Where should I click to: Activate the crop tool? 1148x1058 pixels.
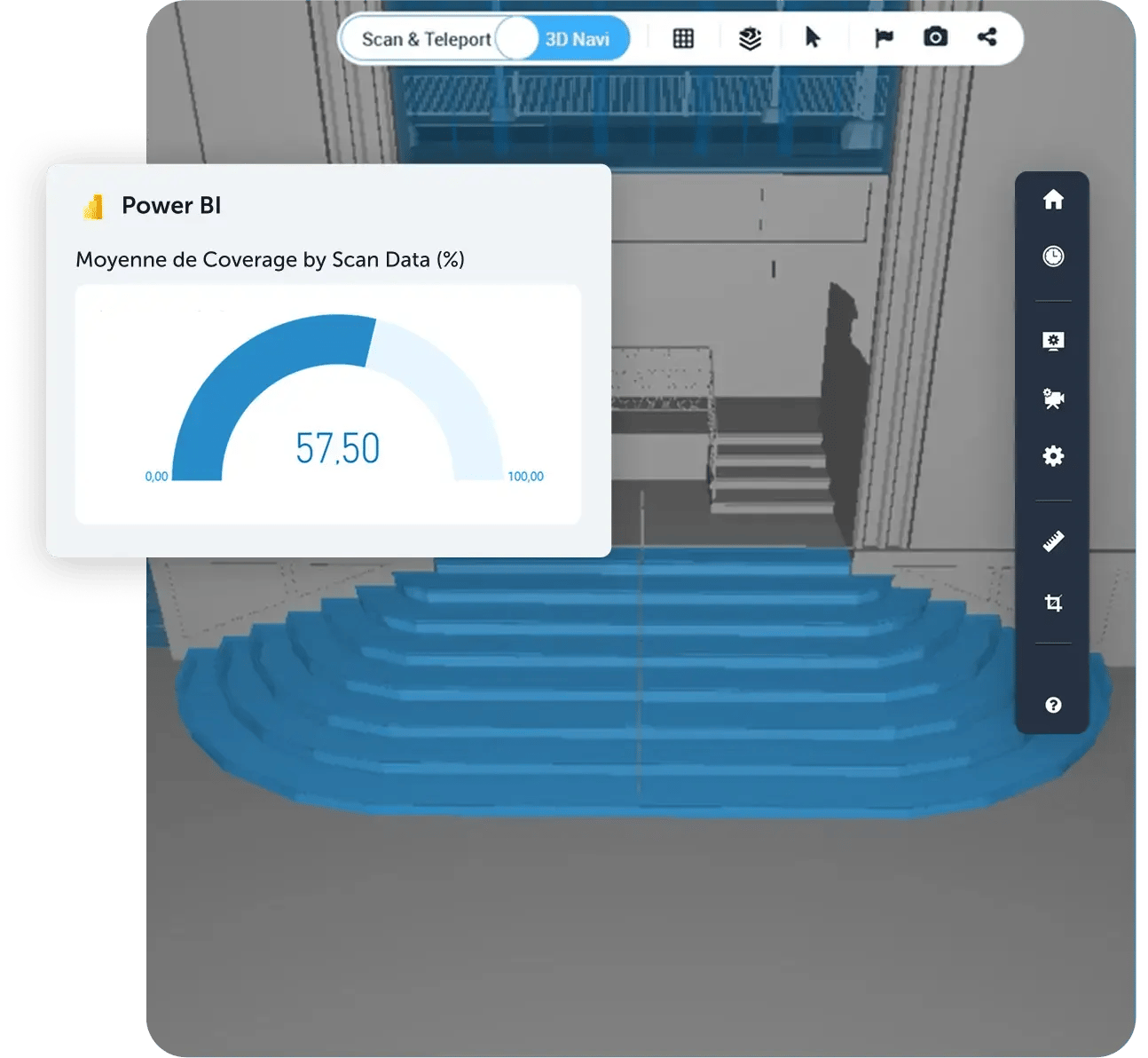1053,604
